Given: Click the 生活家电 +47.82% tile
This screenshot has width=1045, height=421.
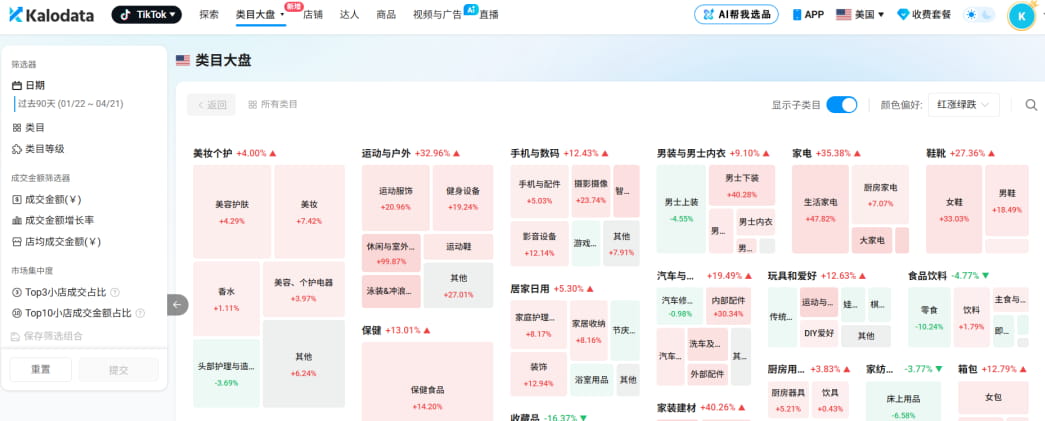Looking at the screenshot, I should 820,209.
